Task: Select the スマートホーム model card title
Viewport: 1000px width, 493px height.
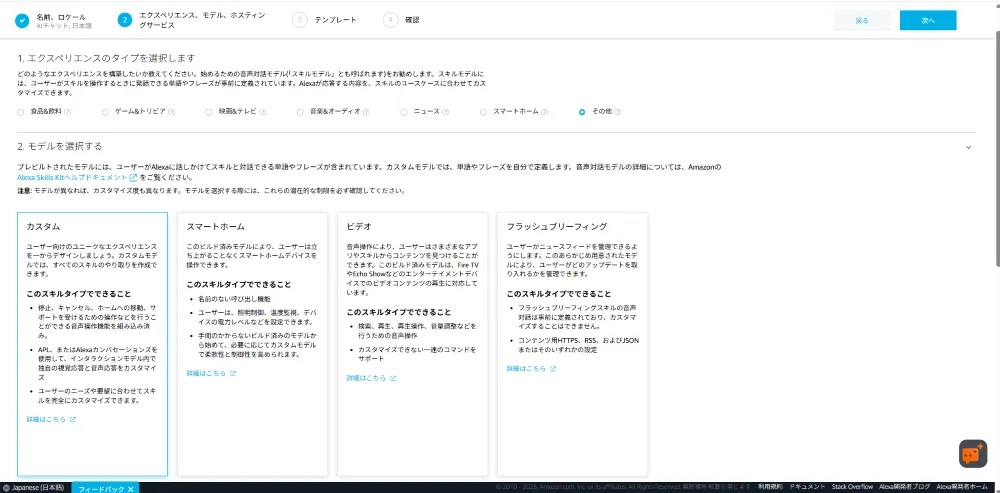Action: click(x=216, y=226)
